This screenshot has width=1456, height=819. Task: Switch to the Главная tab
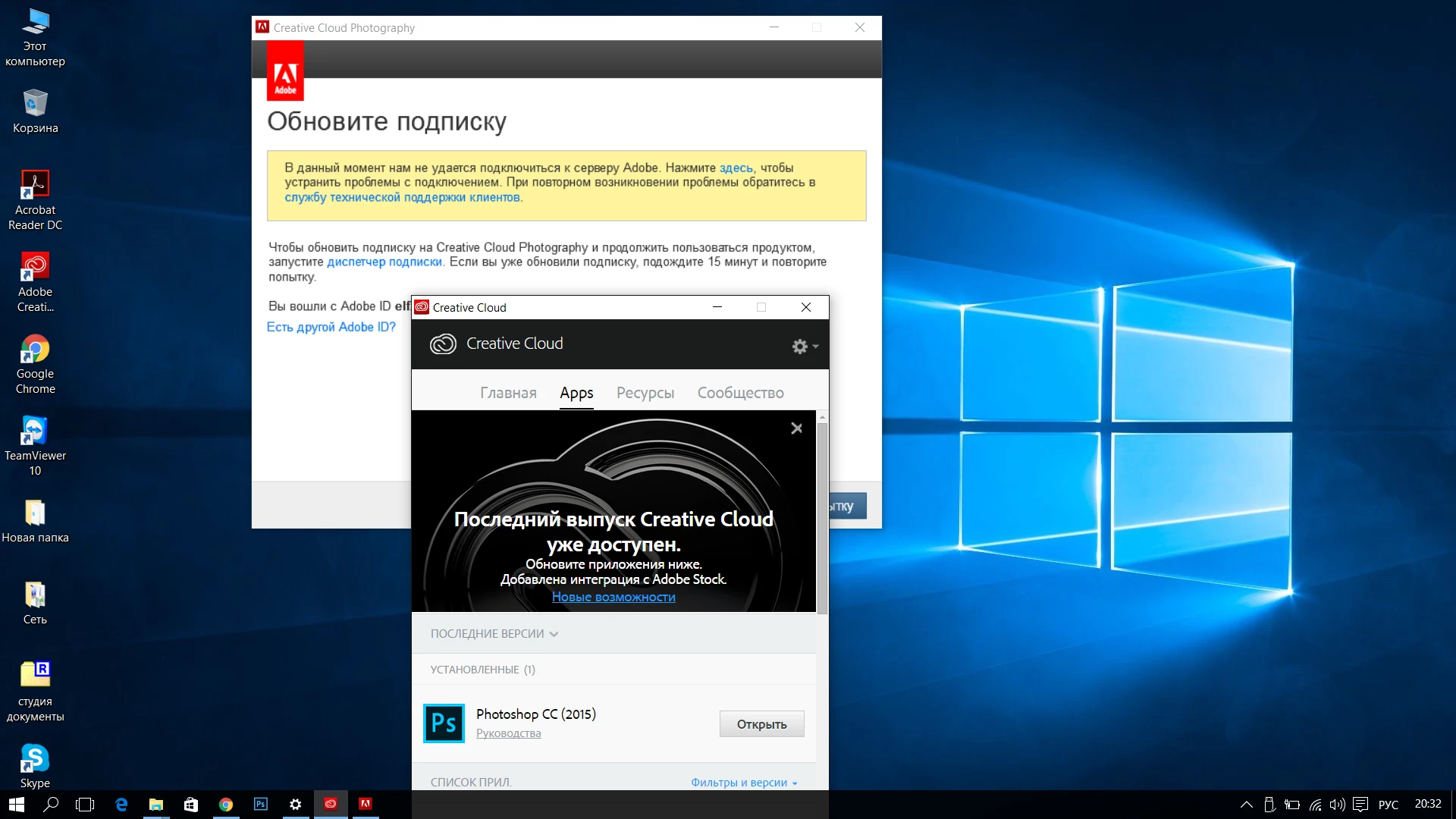coord(508,393)
